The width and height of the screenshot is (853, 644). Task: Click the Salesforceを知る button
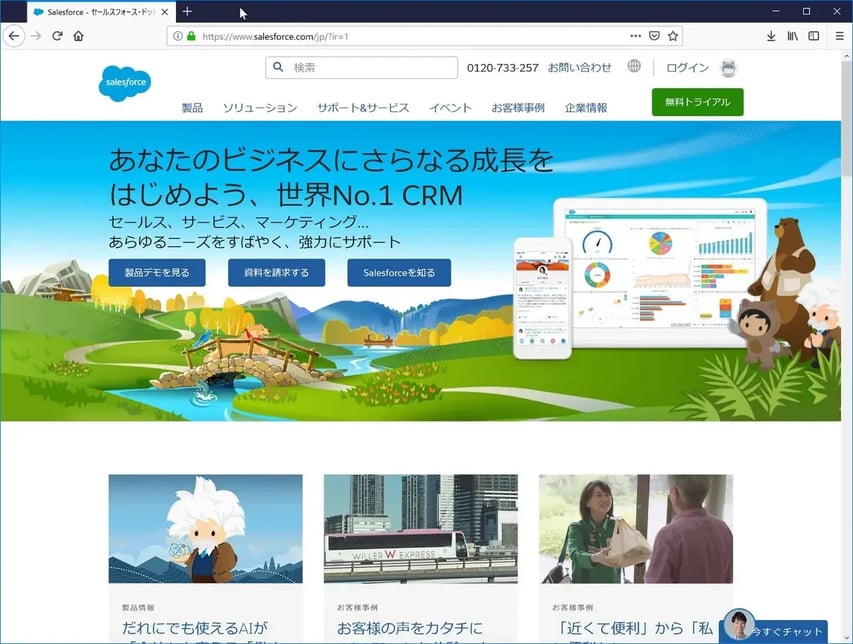399,273
